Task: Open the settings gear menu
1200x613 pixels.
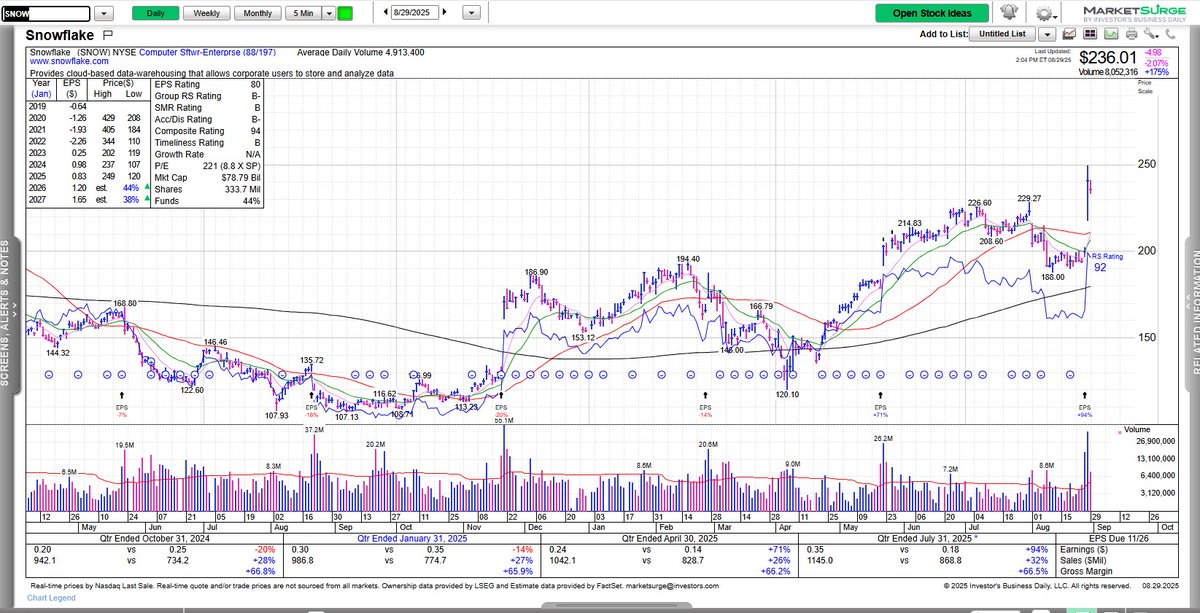Action: point(1044,14)
